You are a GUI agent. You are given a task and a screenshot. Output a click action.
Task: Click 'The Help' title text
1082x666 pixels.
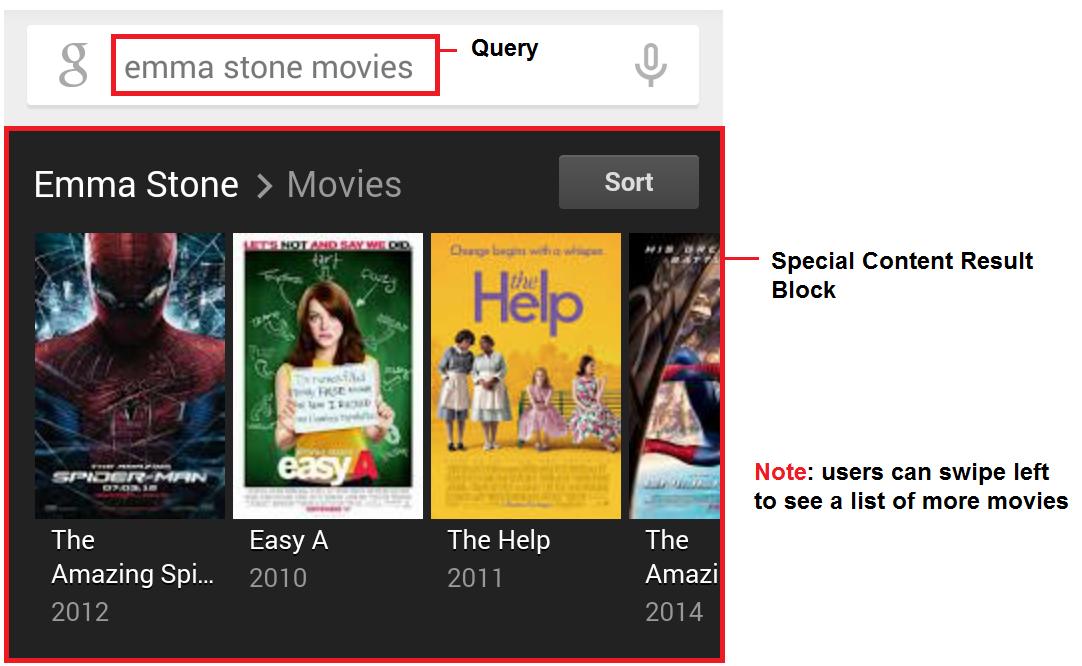point(499,540)
